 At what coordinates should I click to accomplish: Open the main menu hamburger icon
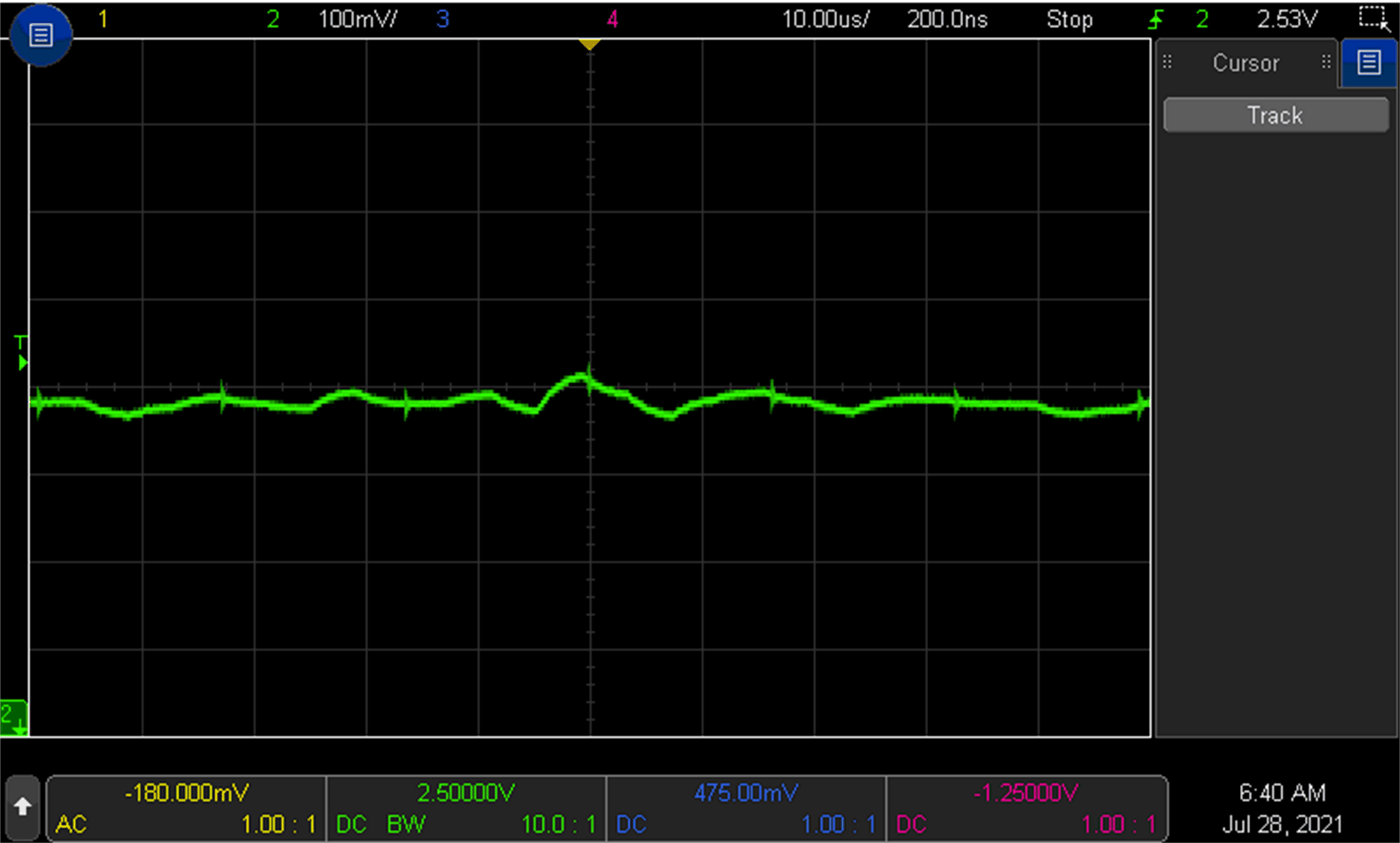click(41, 36)
